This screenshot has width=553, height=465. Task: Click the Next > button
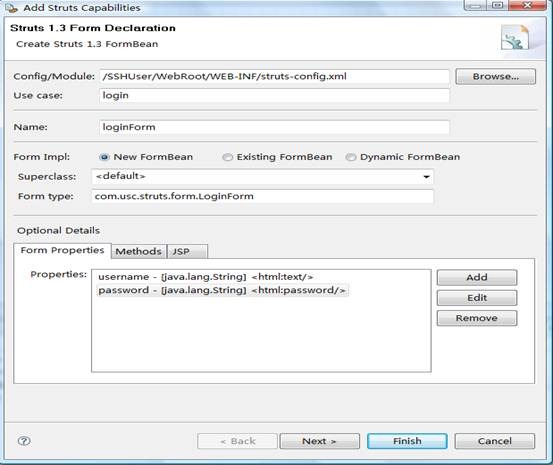(320, 441)
